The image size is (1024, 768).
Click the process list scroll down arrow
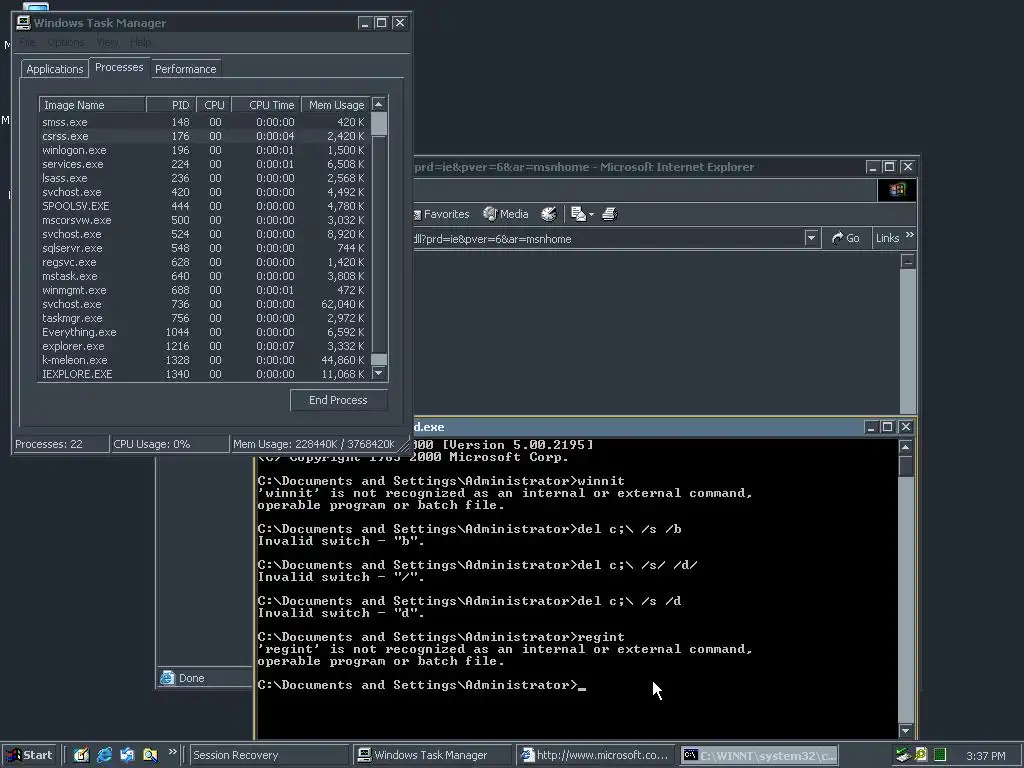[379, 374]
